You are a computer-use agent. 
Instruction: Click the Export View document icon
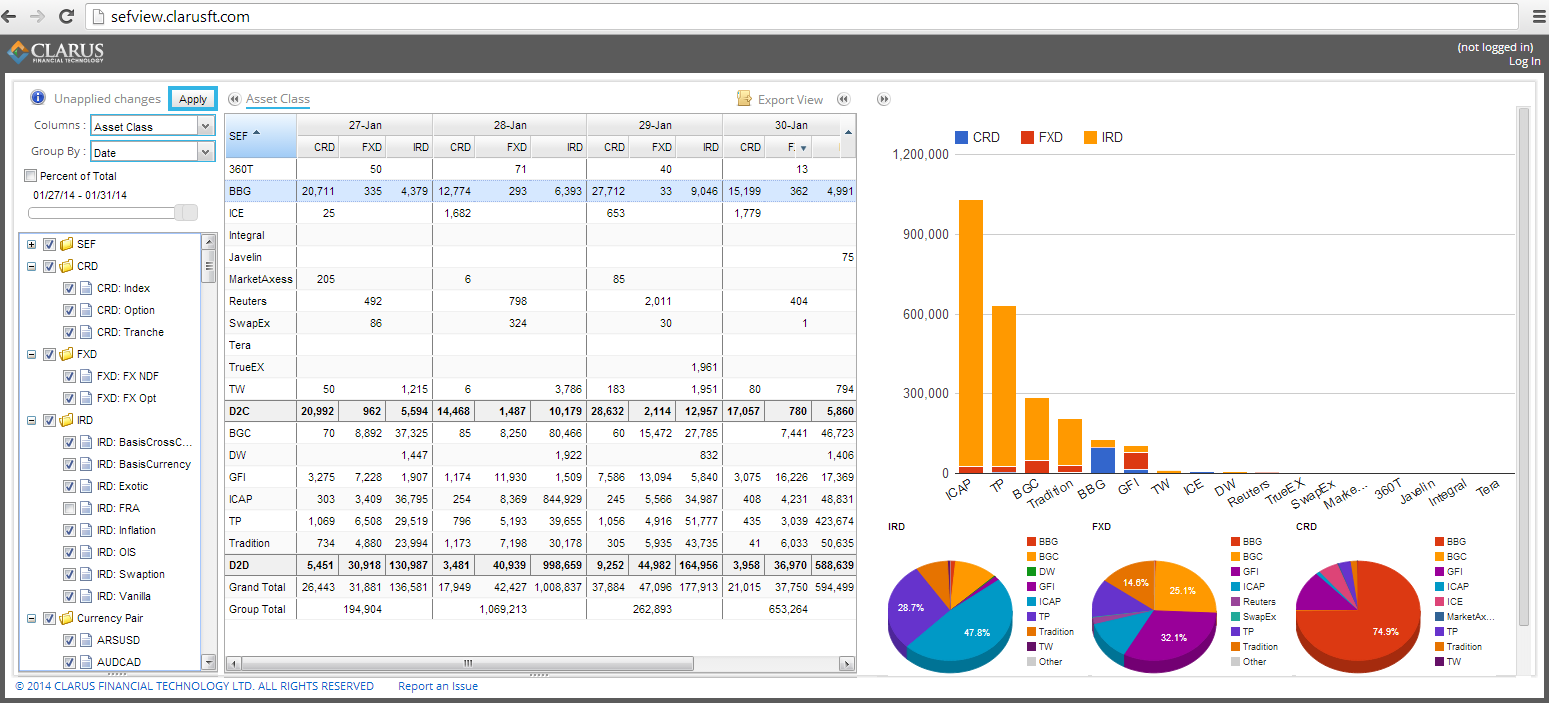point(744,99)
